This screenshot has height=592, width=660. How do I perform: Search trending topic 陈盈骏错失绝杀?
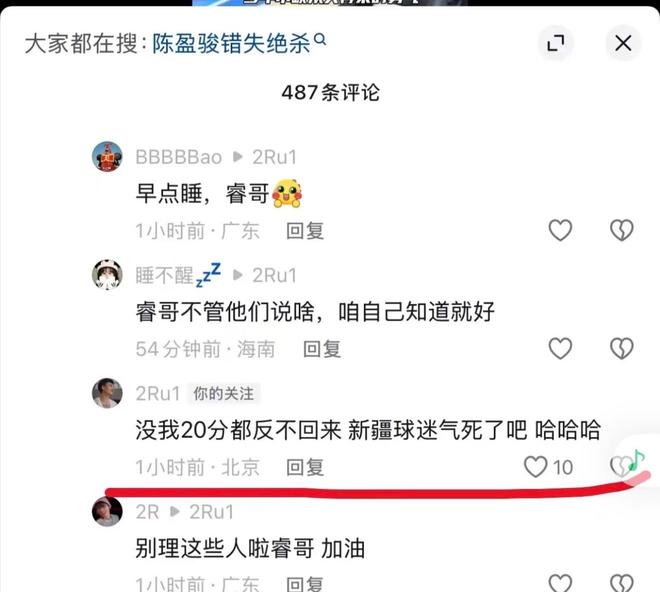[x=231, y=43]
